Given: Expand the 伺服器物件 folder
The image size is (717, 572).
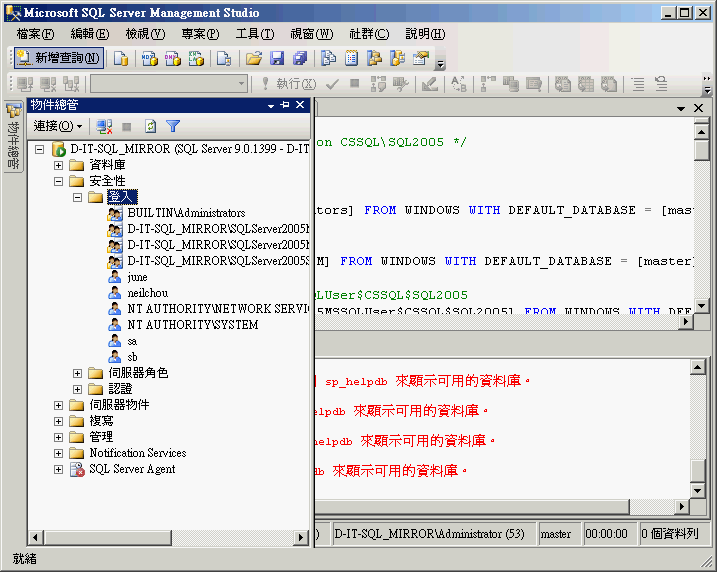Looking at the screenshot, I should pos(59,405).
